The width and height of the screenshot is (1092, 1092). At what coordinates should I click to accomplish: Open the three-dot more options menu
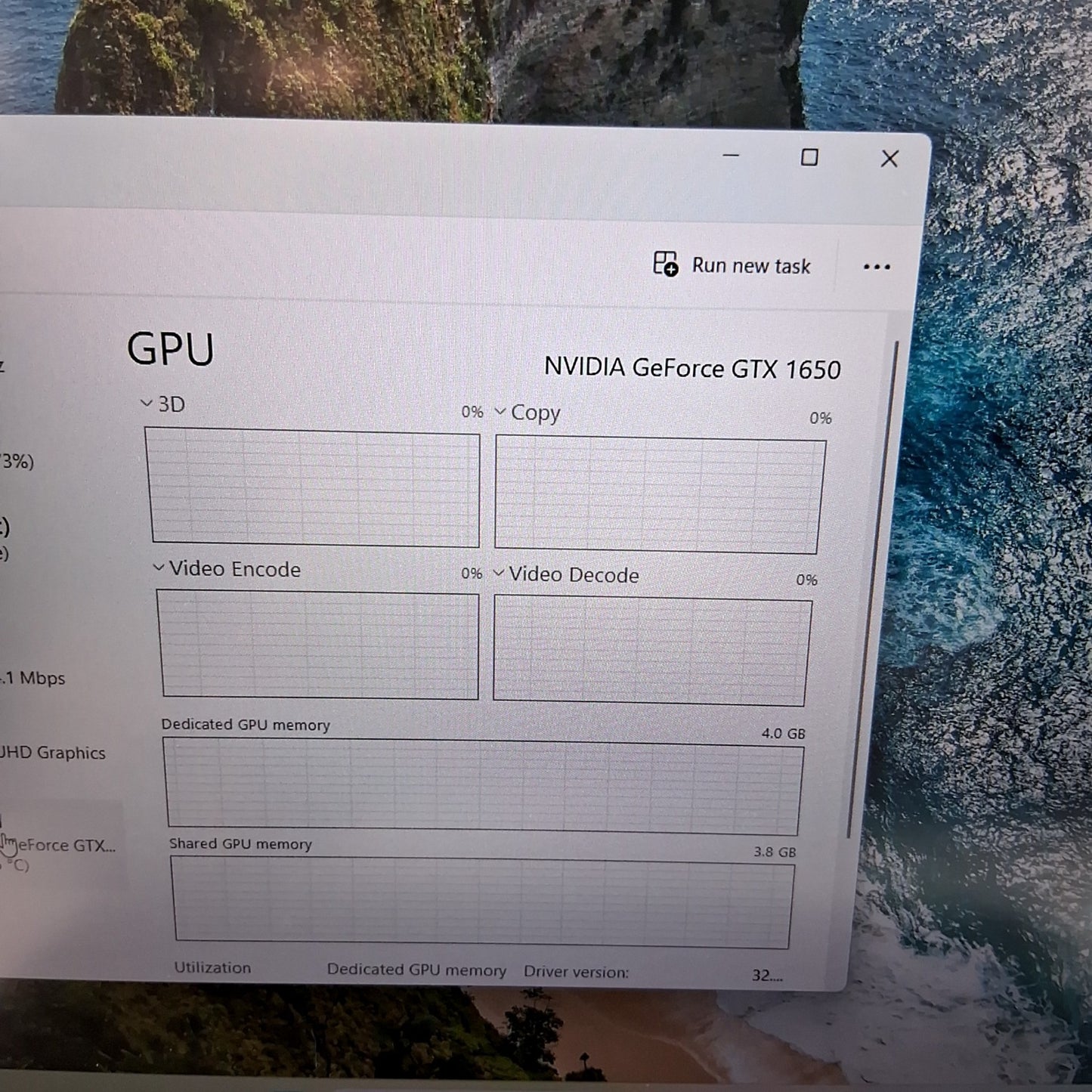tap(876, 267)
